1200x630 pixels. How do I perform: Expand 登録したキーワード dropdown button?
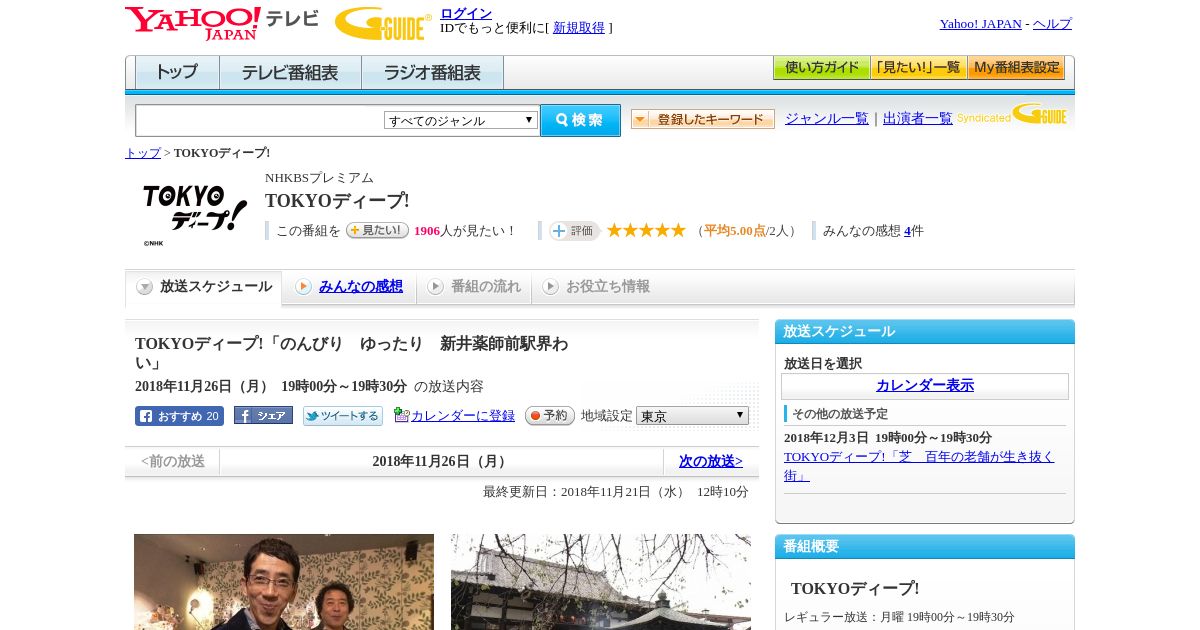pyautogui.click(x=703, y=119)
